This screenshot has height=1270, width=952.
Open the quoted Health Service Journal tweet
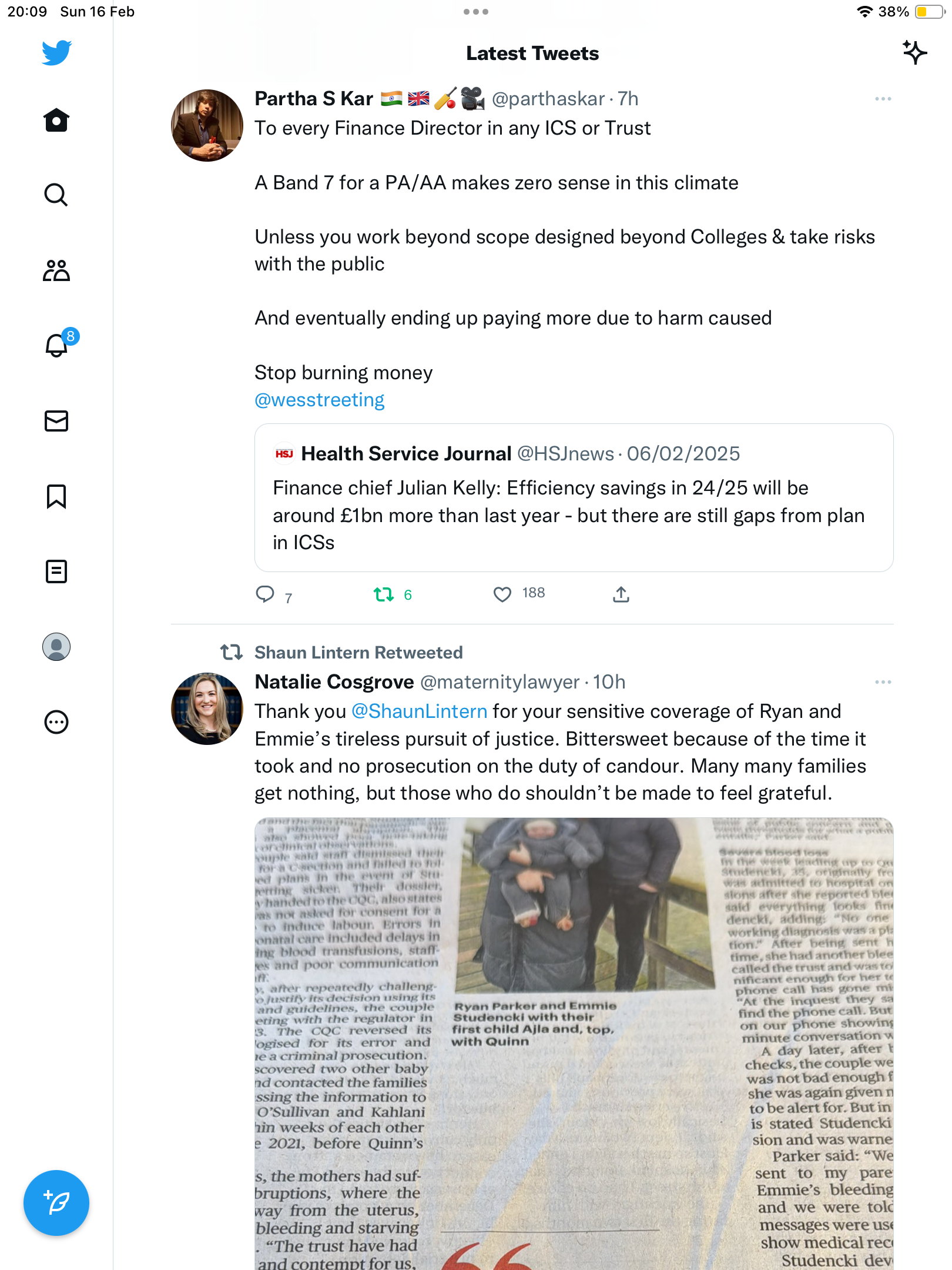[x=574, y=497]
